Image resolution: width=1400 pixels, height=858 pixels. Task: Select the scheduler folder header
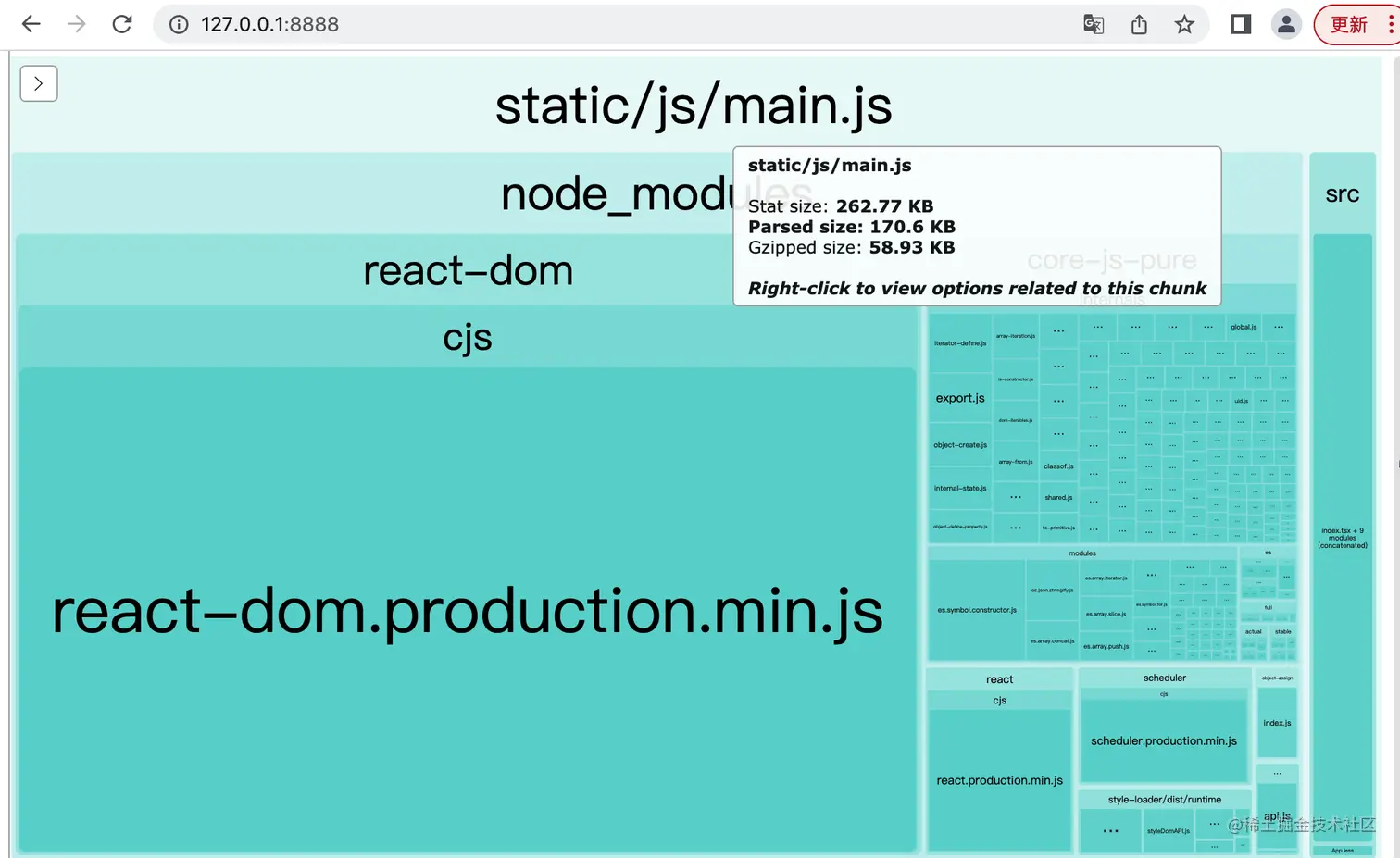coord(1165,678)
